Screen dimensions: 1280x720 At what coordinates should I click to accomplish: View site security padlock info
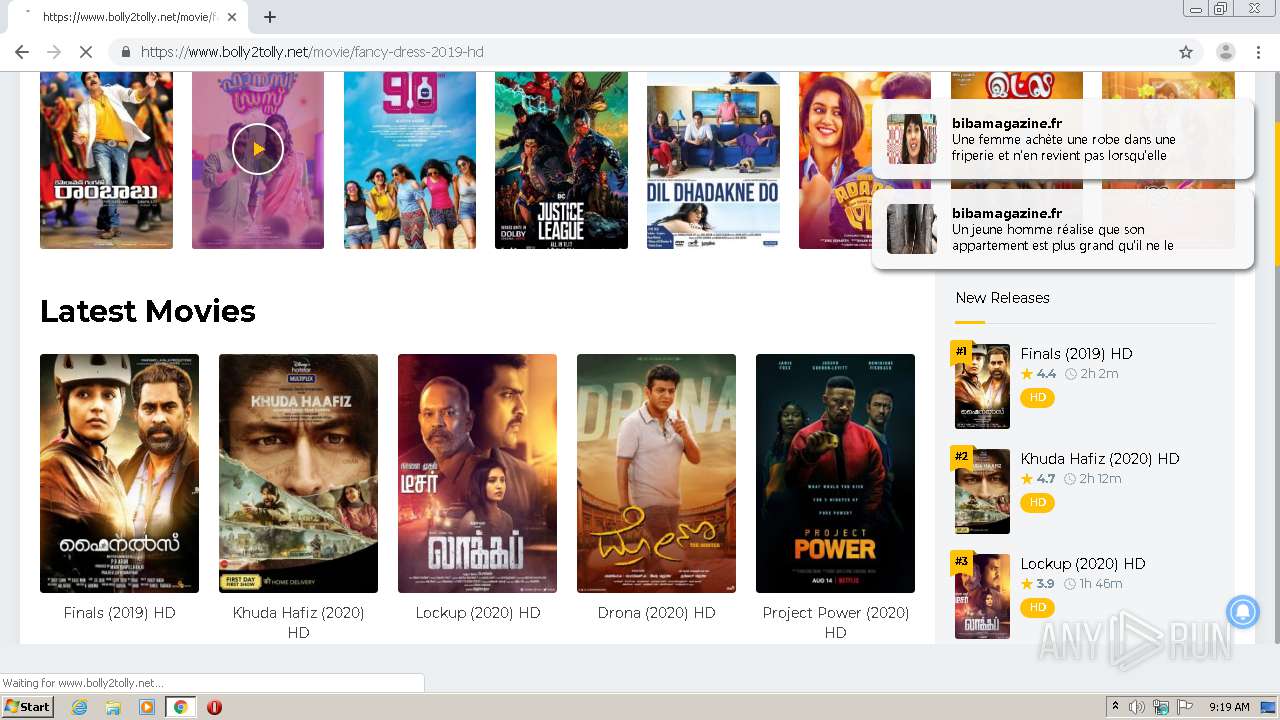pos(126,52)
